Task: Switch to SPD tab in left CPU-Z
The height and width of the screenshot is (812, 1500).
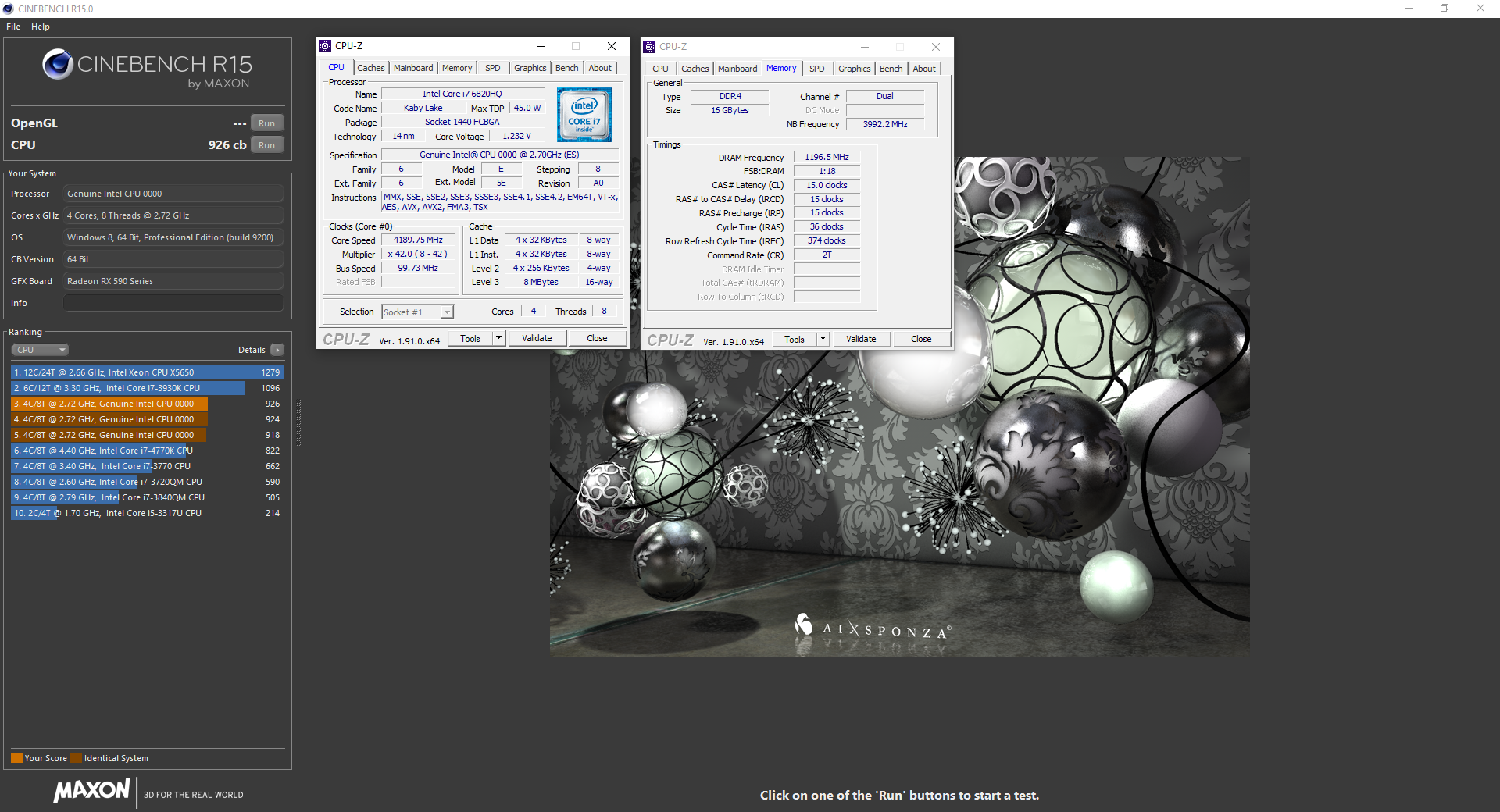Action: [x=493, y=68]
